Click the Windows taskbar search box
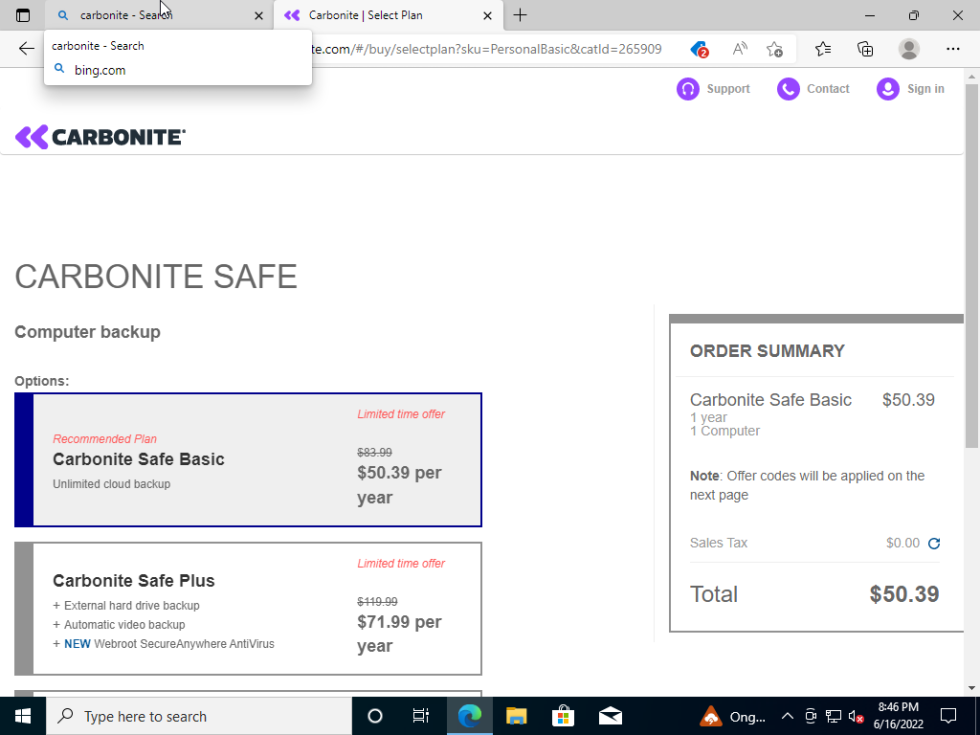Image resolution: width=980 pixels, height=735 pixels. 200,716
